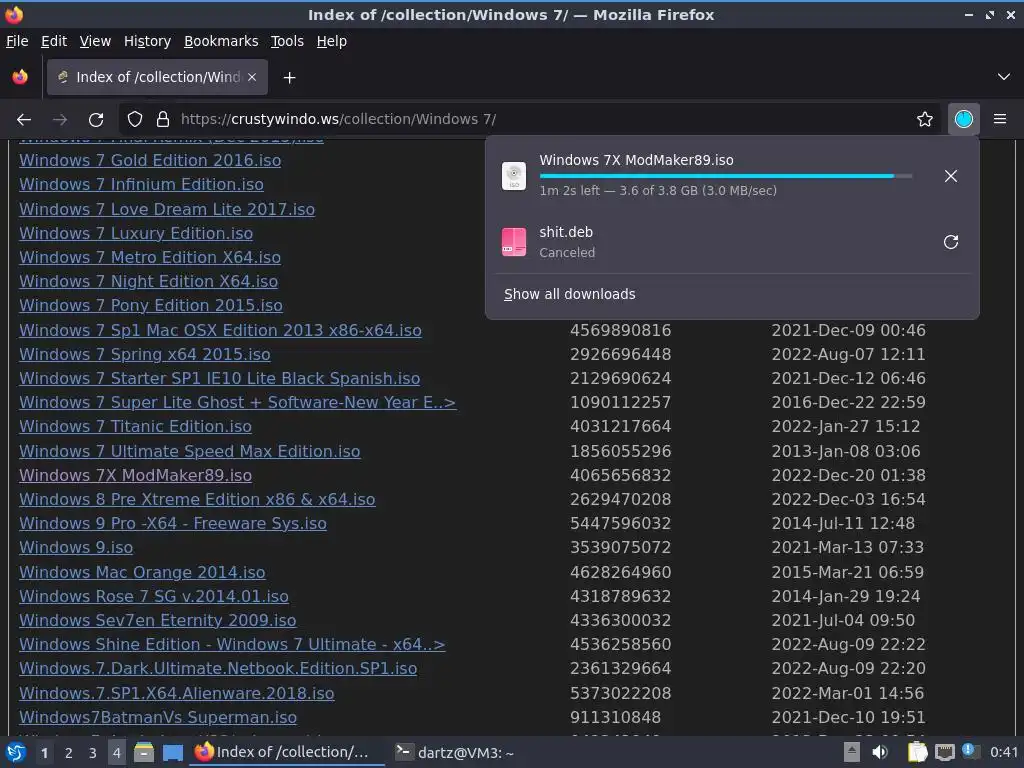Click the ISO download progress bar
Screen dimensions: 1024x768
[726, 176]
